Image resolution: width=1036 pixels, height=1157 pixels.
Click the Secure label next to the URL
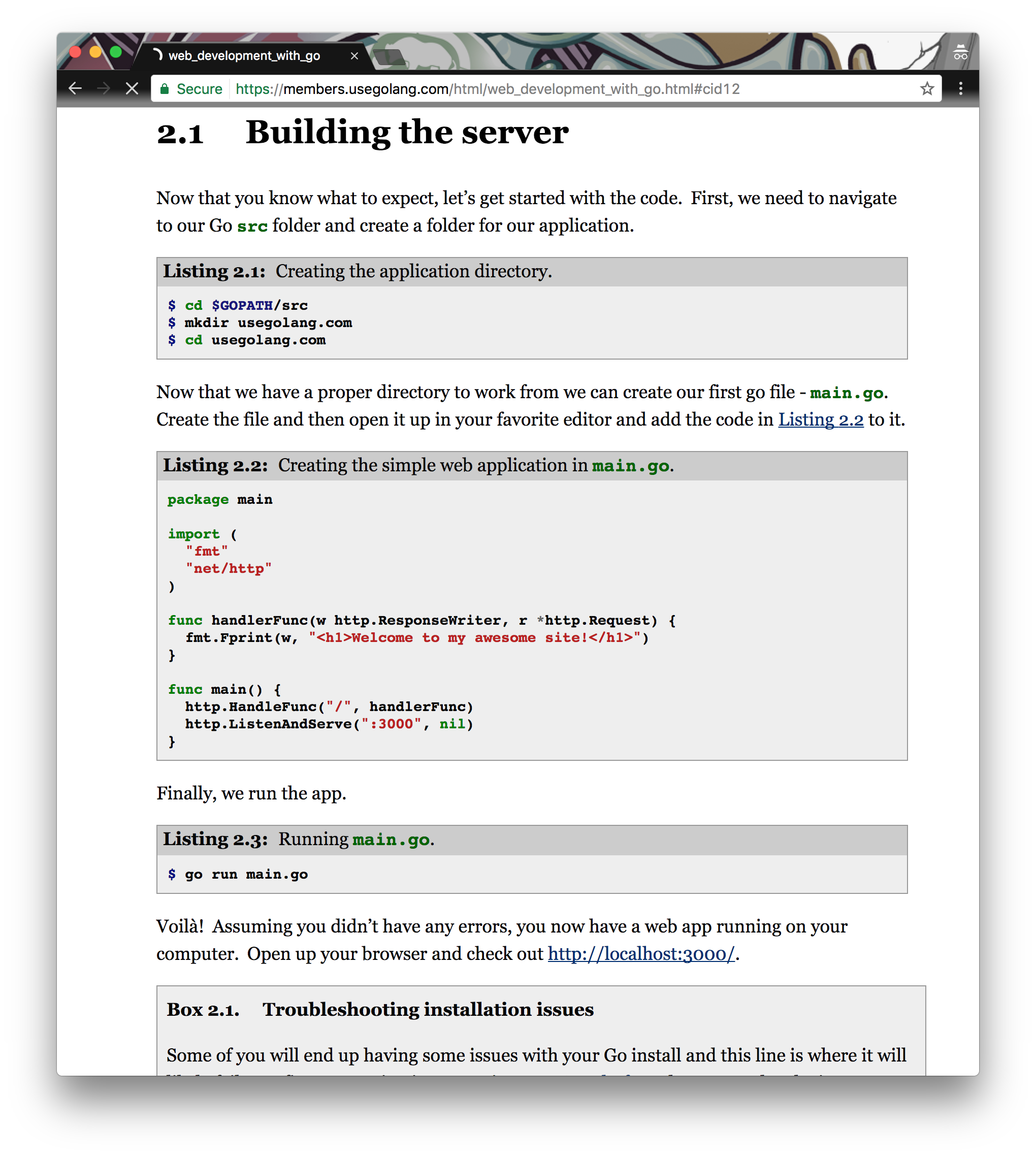point(198,89)
